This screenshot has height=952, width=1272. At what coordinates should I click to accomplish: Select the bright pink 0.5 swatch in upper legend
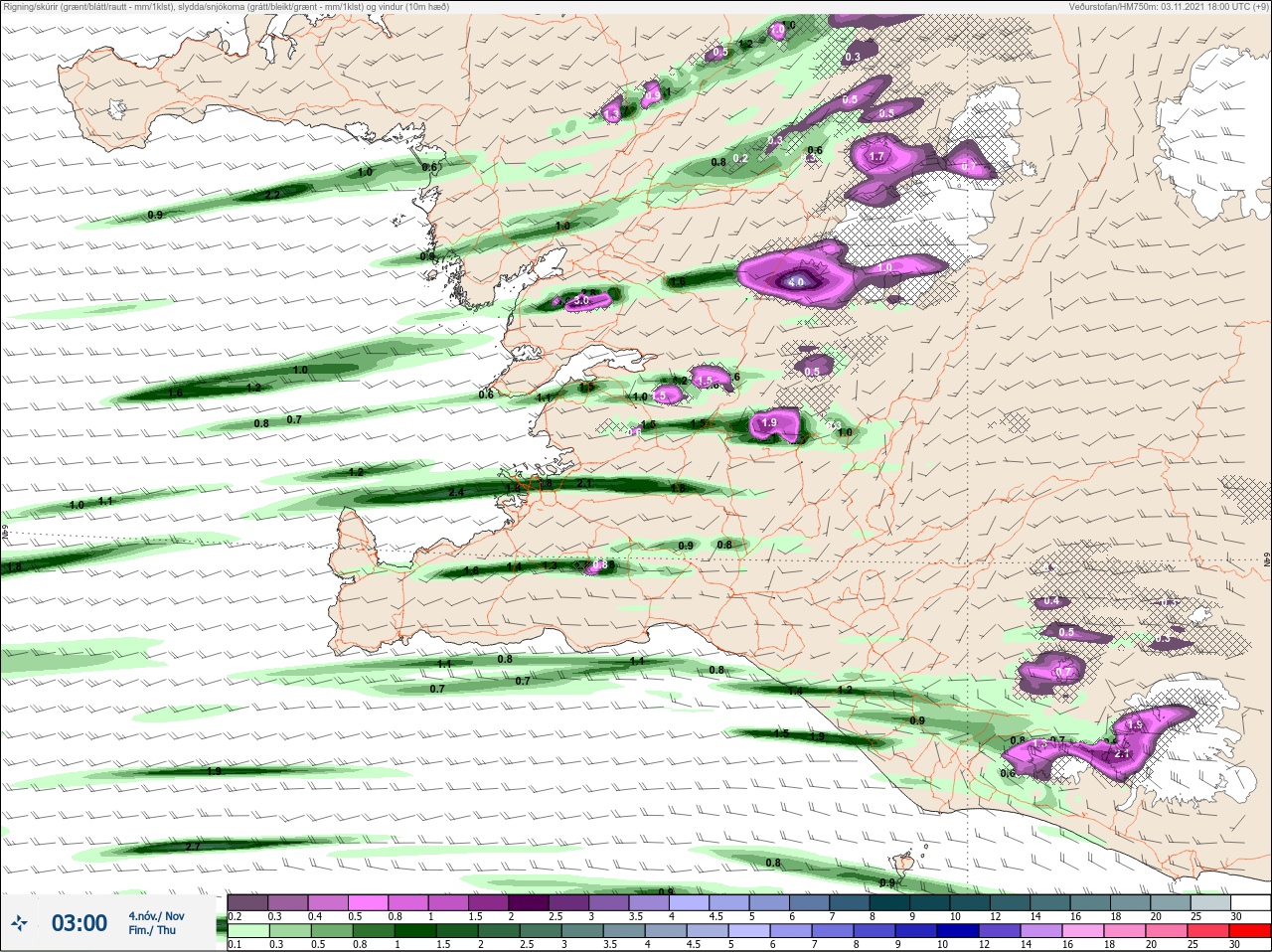pos(369,902)
